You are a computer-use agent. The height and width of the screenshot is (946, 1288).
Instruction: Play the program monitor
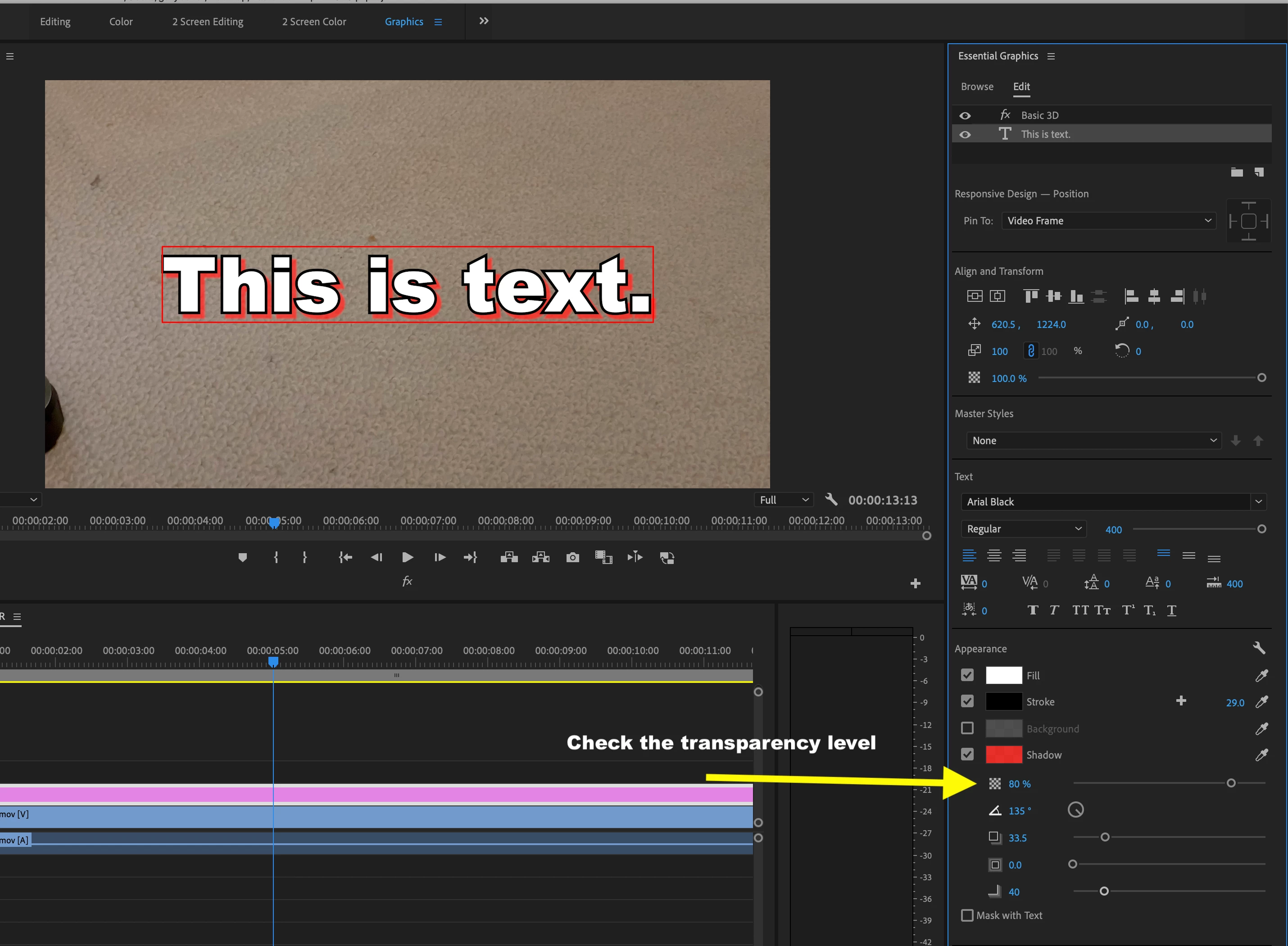click(x=408, y=557)
